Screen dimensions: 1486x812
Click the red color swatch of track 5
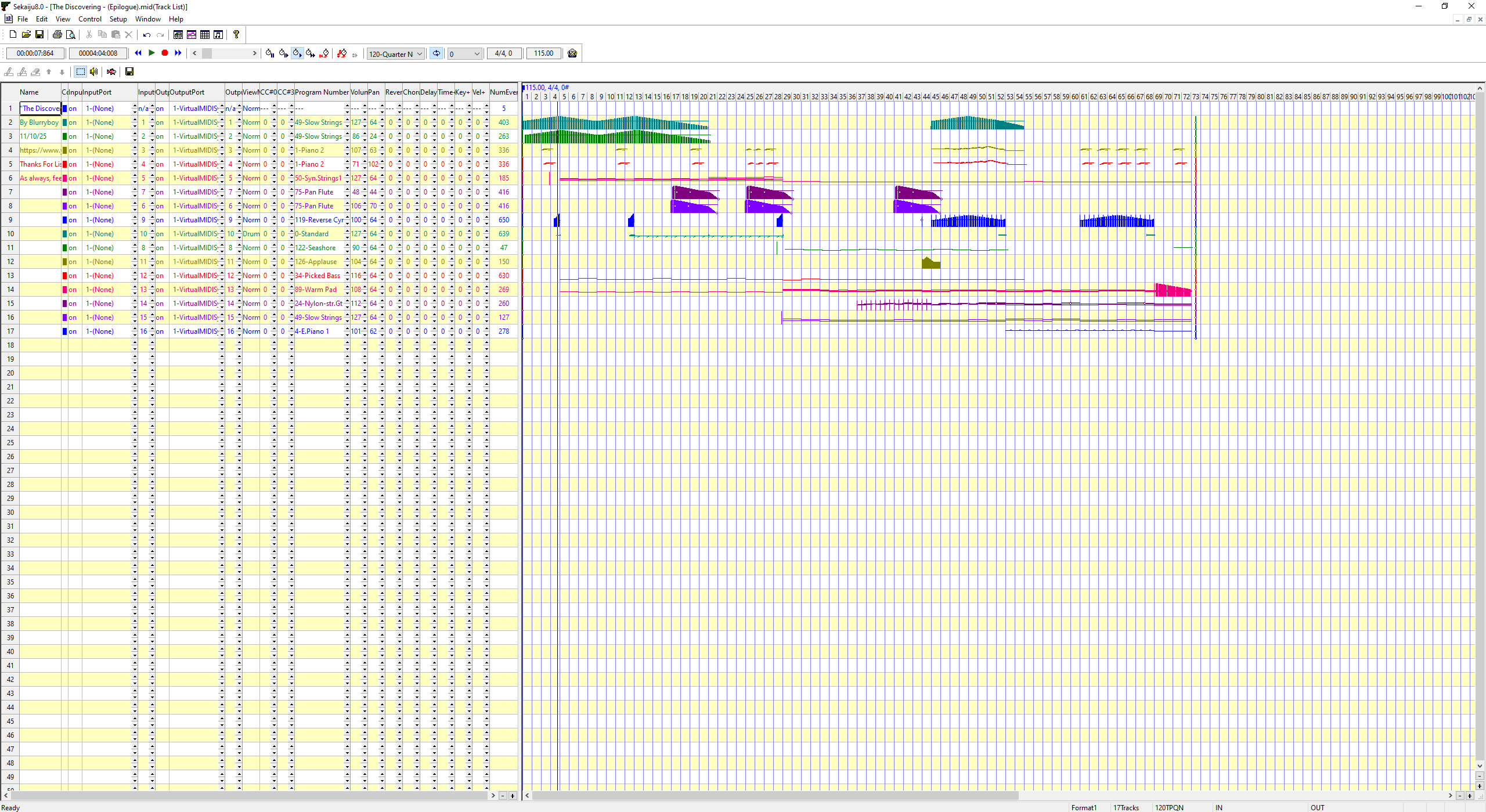(x=65, y=164)
